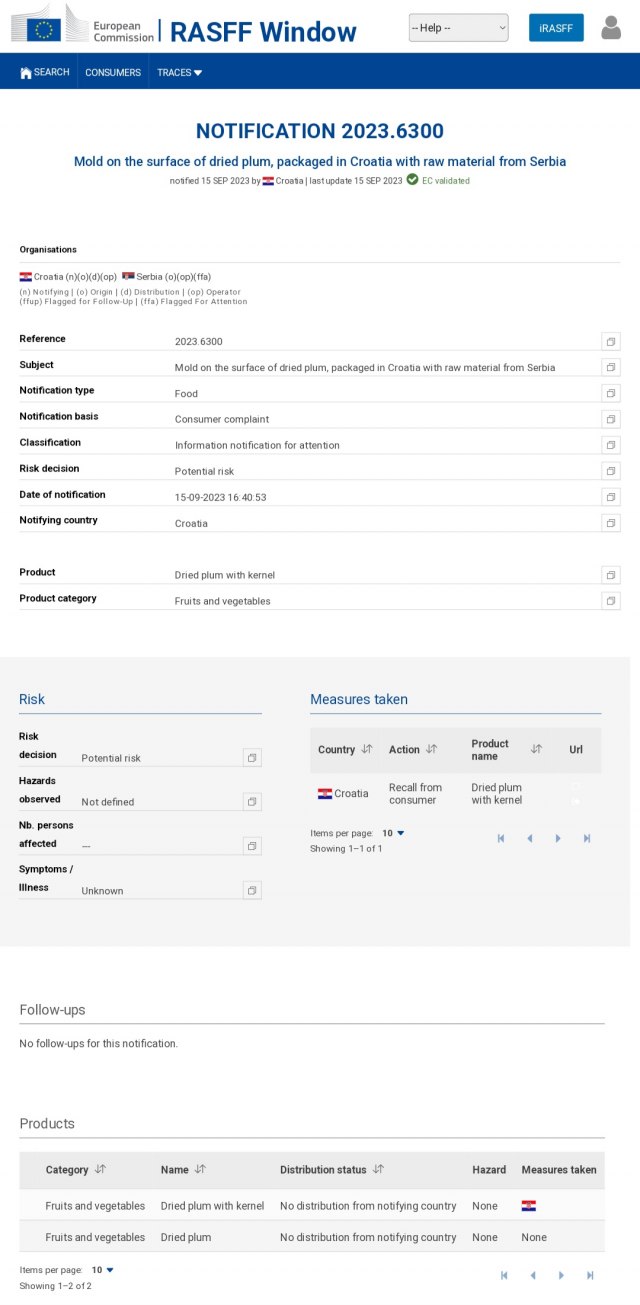The height and width of the screenshot is (1305, 640).
Task: Sort Products table by Distribution status
Action: 377,1169
